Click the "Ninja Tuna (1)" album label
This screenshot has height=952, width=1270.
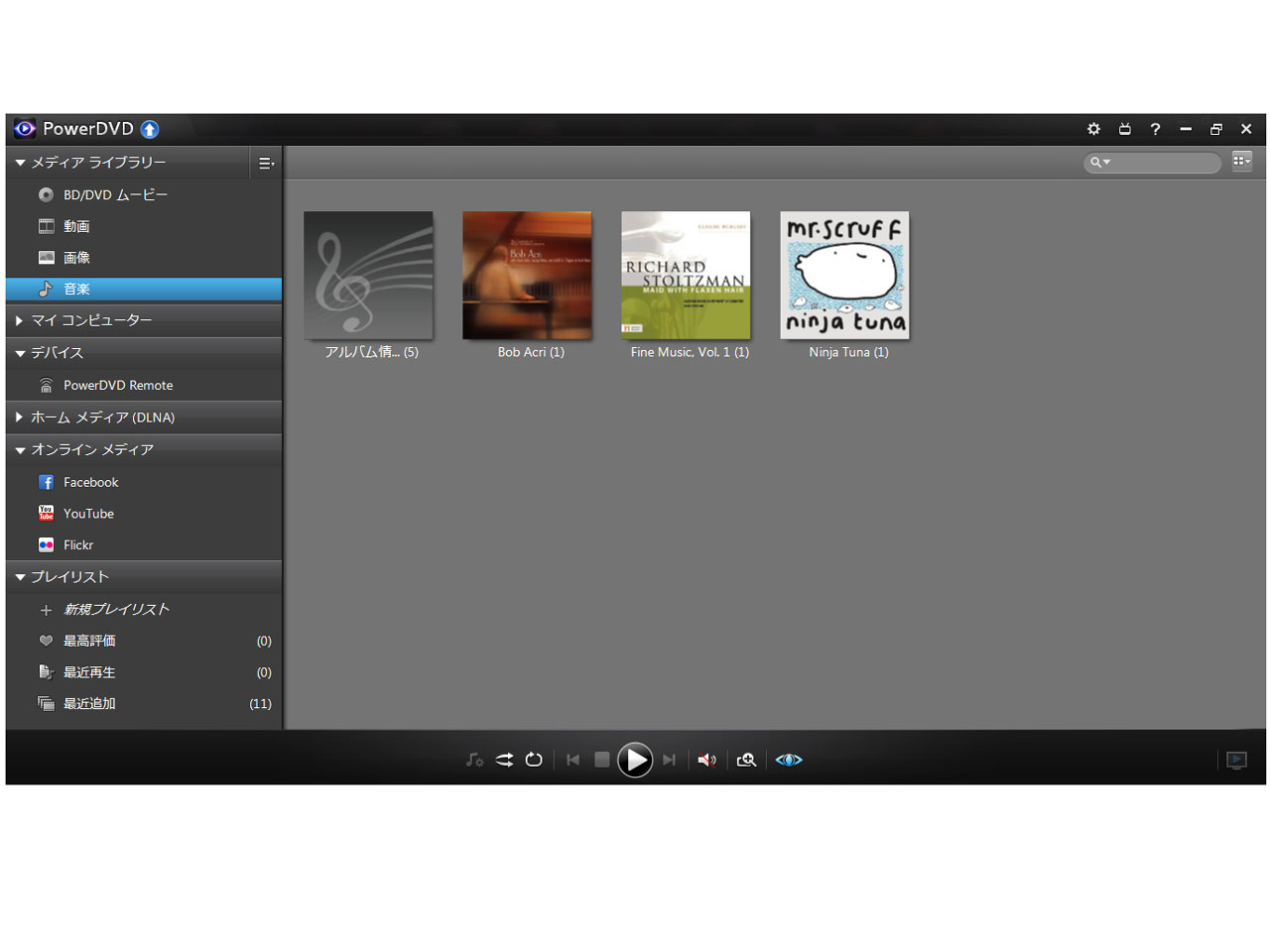(848, 352)
